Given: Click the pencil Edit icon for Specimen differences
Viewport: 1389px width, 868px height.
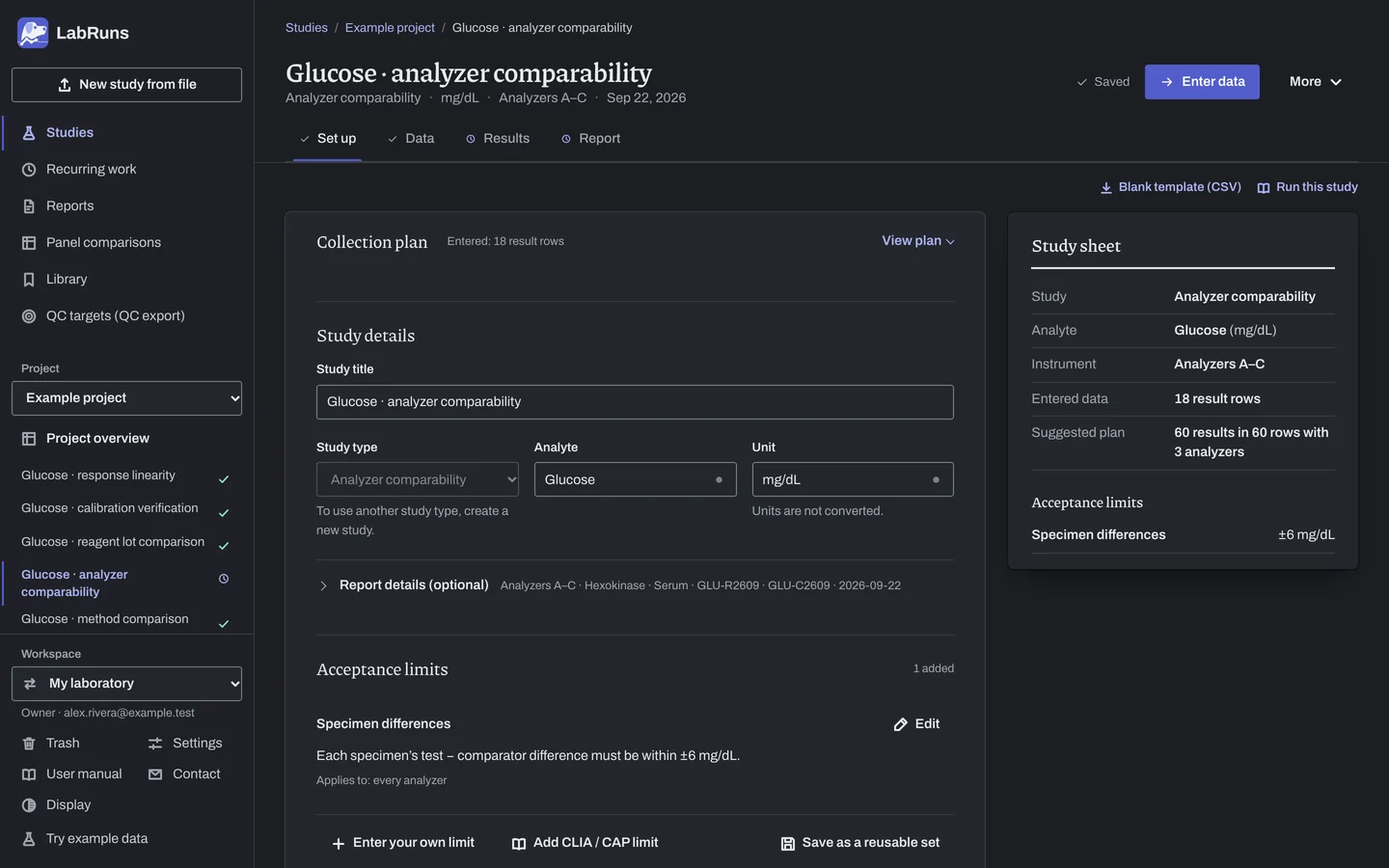Looking at the screenshot, I should point(901,724).
